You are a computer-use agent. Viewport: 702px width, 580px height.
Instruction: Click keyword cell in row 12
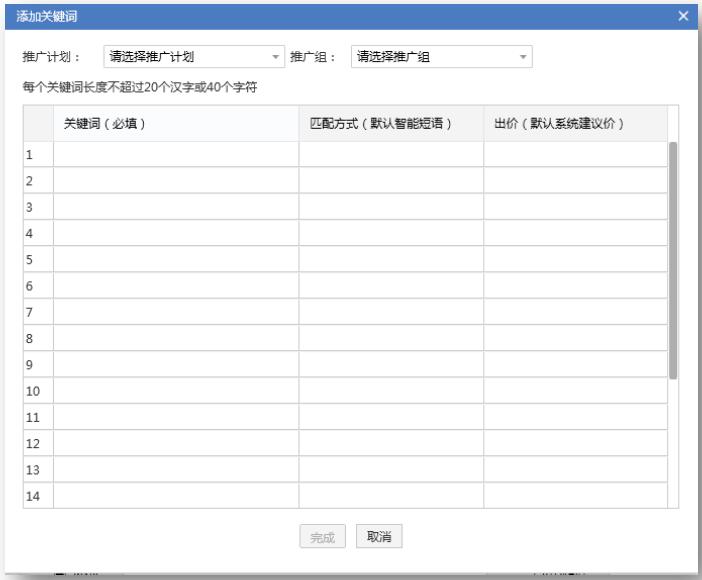176,443
